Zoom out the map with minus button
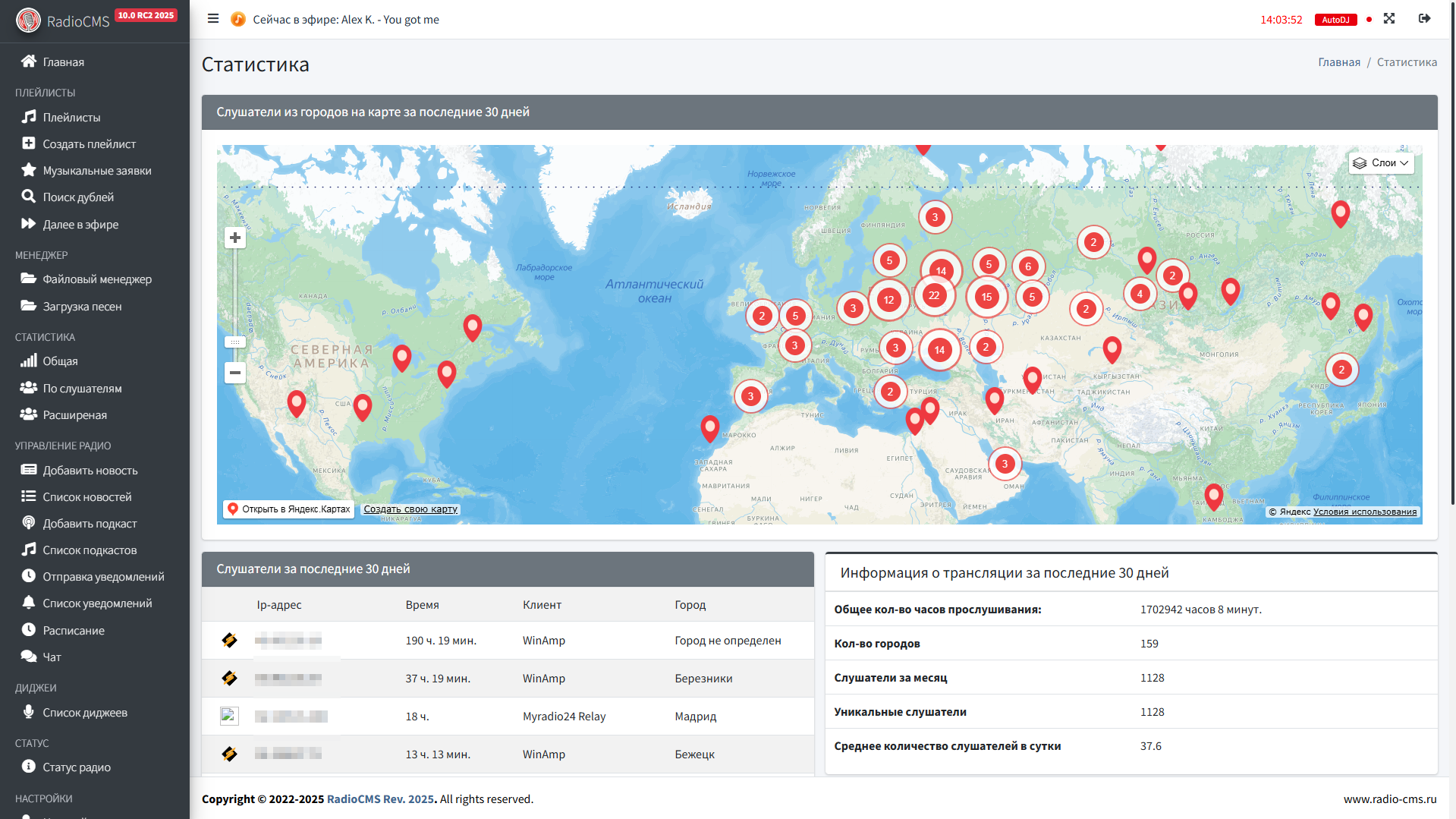 click(235, 373)
